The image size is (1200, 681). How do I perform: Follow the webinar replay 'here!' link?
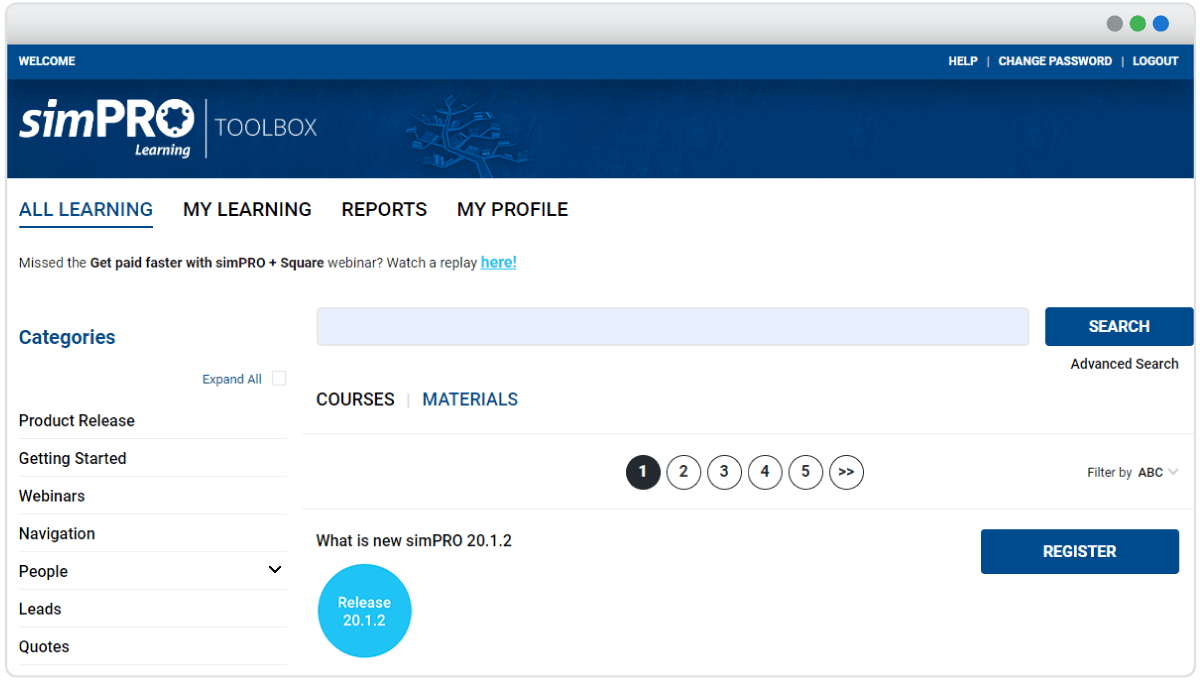[x=498, y=262]
